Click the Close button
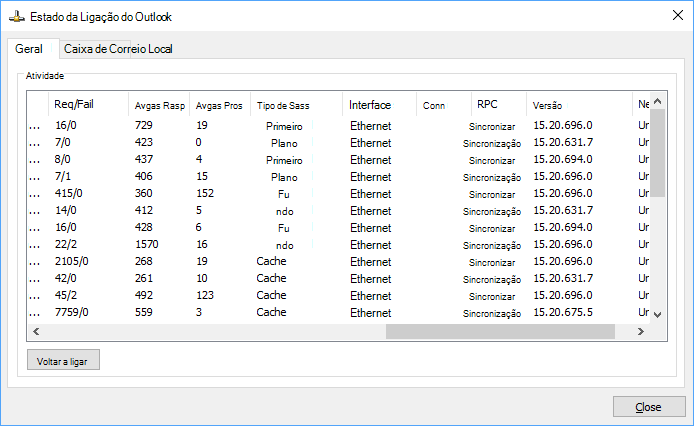The image size is (694, 426). (x=649, y=407)
